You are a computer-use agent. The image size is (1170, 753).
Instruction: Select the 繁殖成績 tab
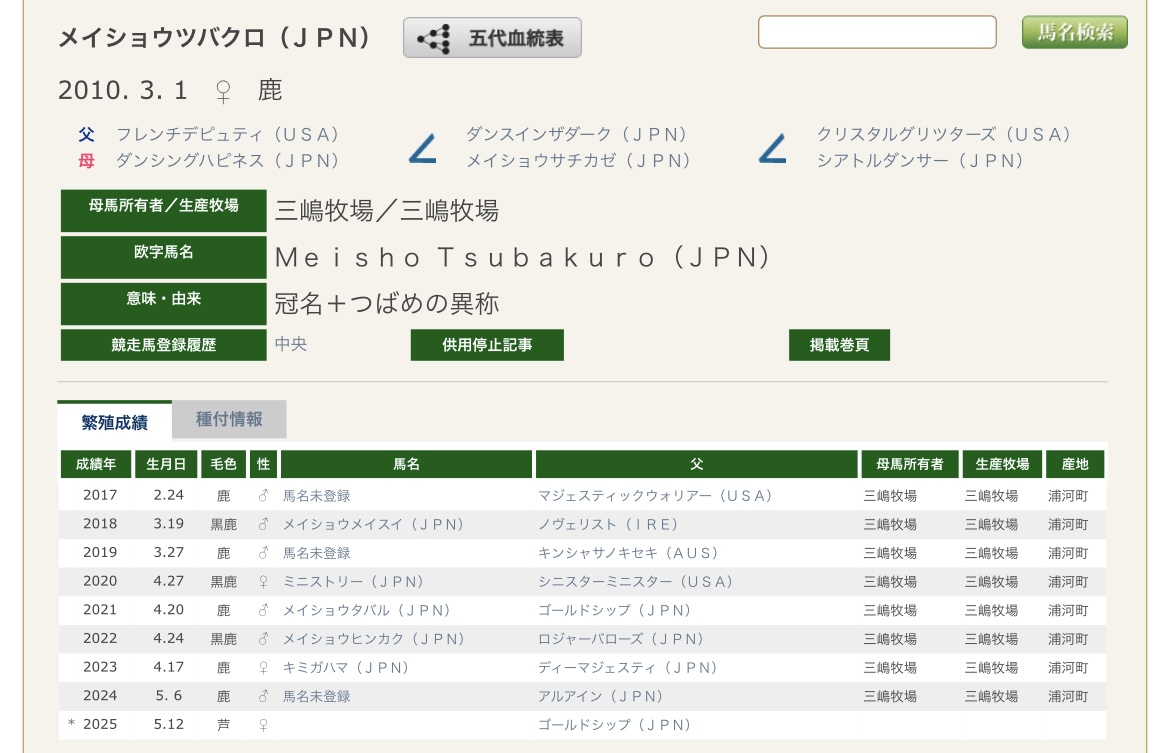pyautogui.click(x=114, y=422)
